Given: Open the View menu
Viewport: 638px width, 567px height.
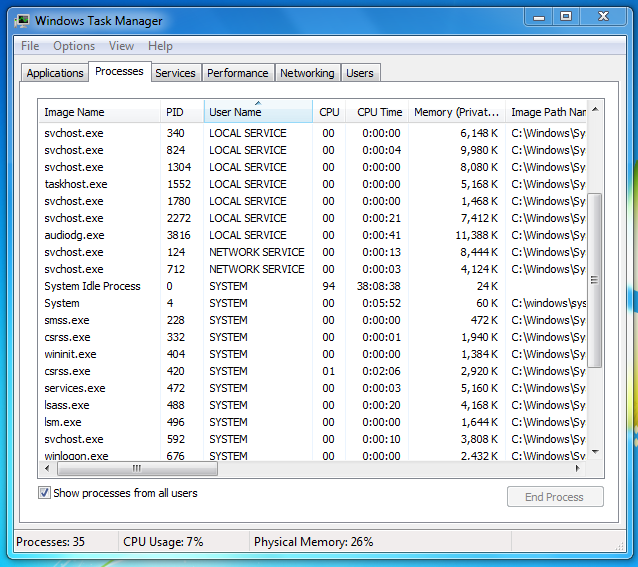Looking at the screenshot, I should [121, 46].
